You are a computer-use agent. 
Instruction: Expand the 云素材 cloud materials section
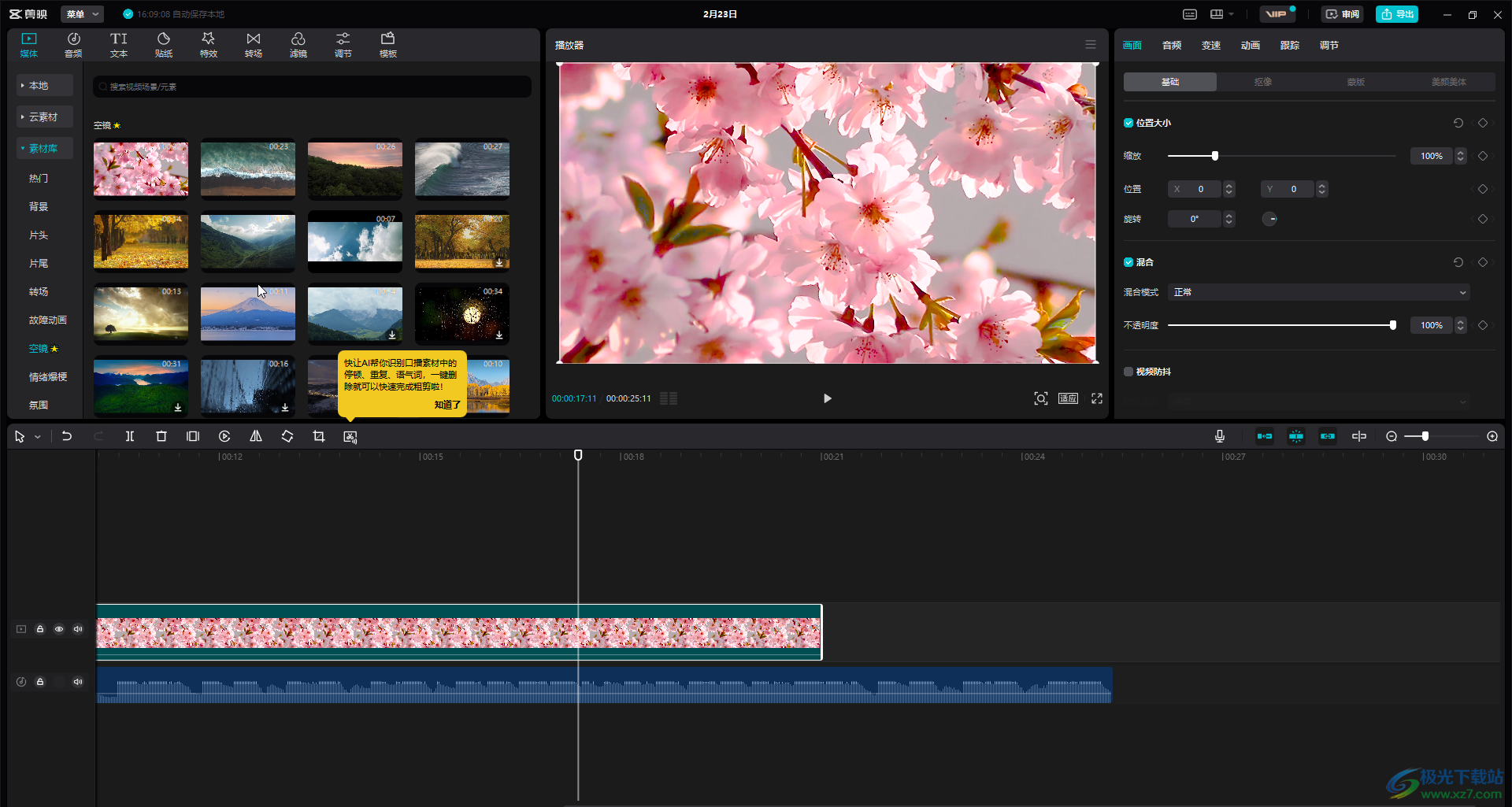coord(45,117)
